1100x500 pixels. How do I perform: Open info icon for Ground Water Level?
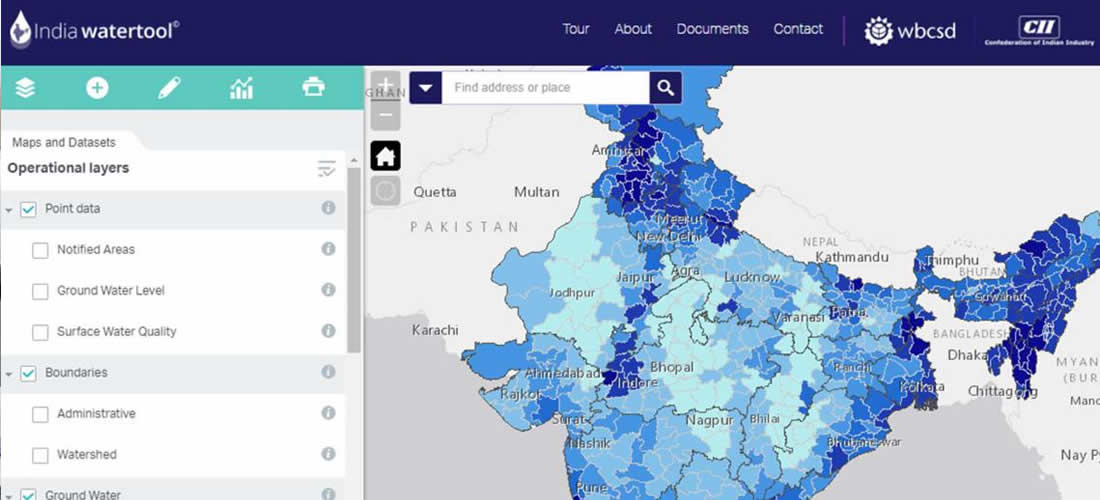pyautogui.click(x=328, y=290)
